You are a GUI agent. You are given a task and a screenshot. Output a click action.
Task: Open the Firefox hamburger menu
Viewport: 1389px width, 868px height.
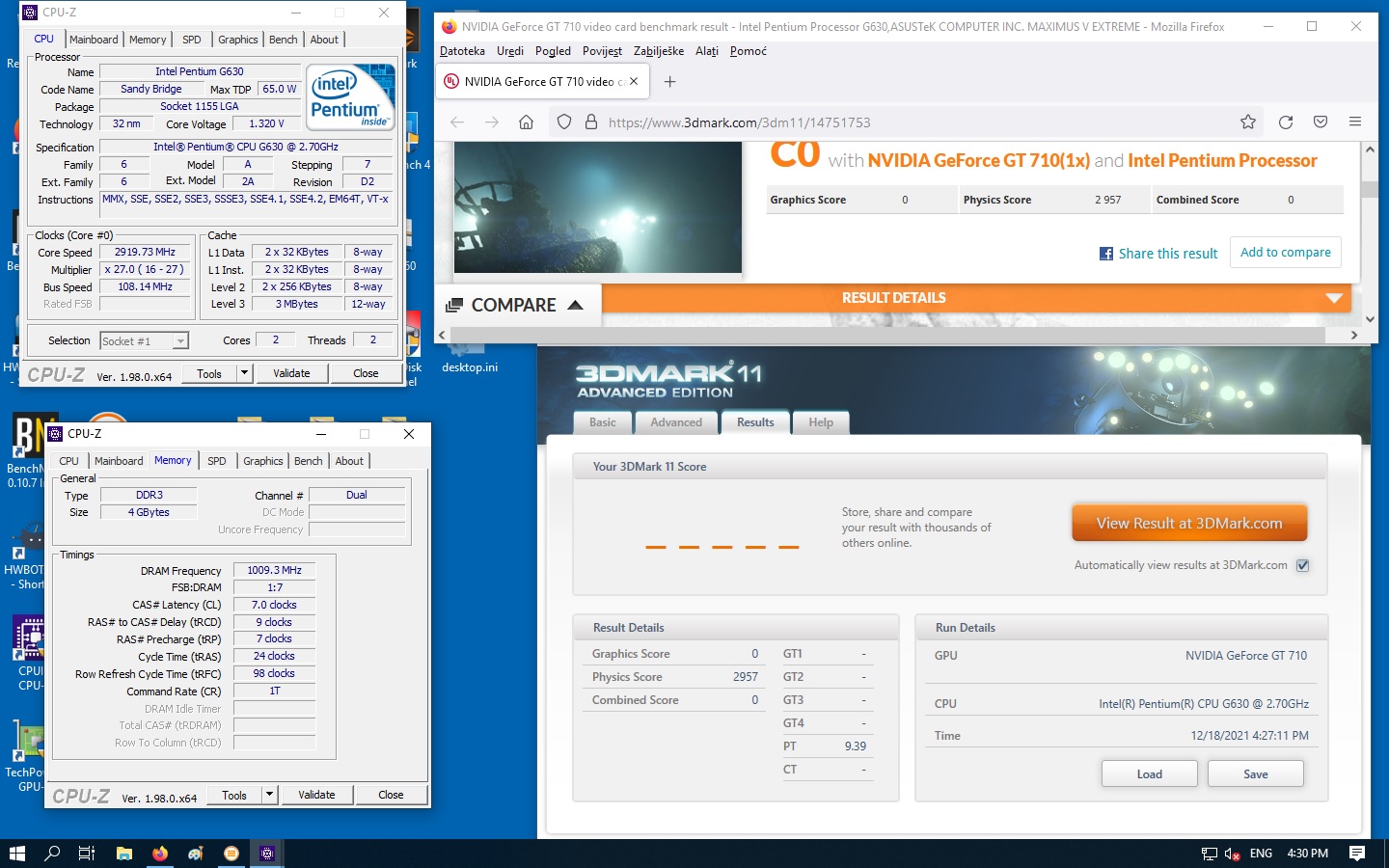[1355, 122]
